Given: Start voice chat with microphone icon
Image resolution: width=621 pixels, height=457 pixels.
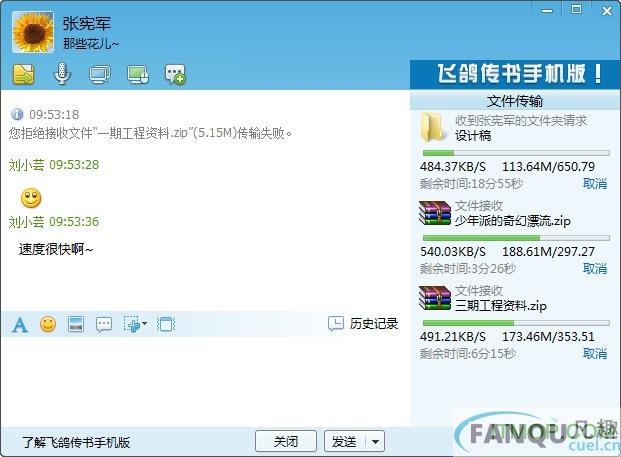Looking at the screenshot, I should pyautogui.click(x=62, y=74).
